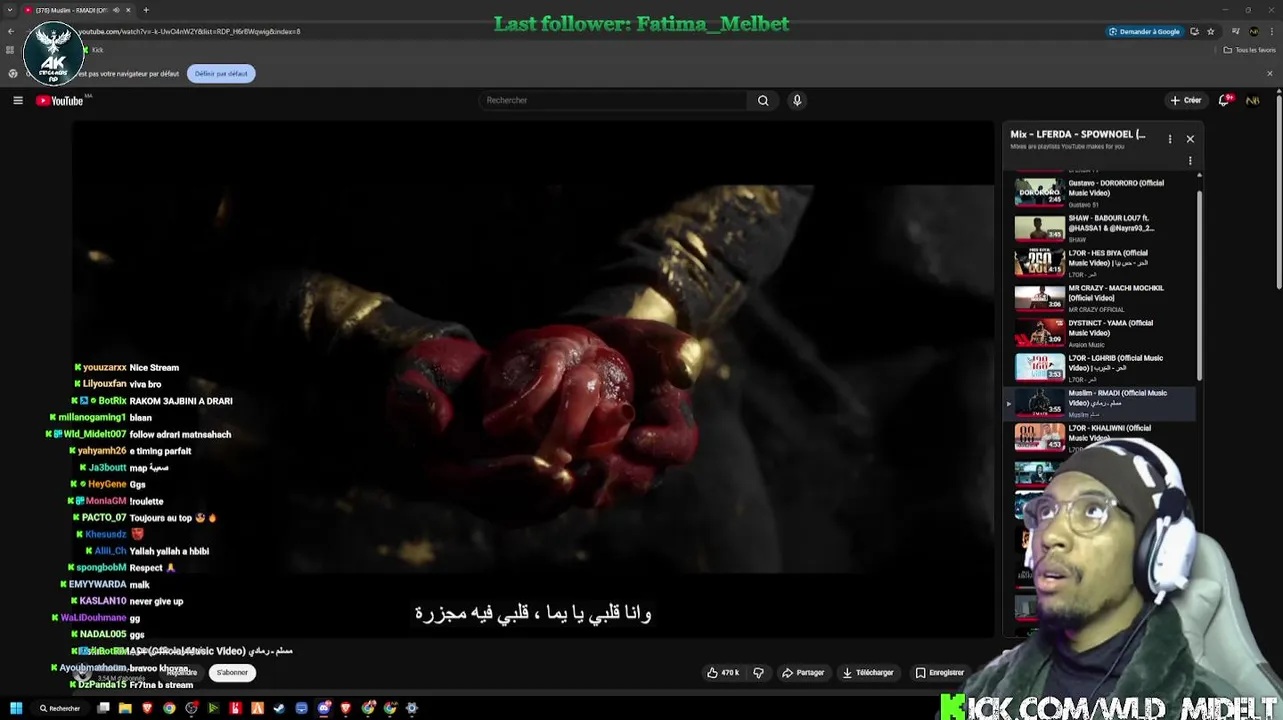1283x720 pixels.
Task: Click the video player area
Action: 534,378
